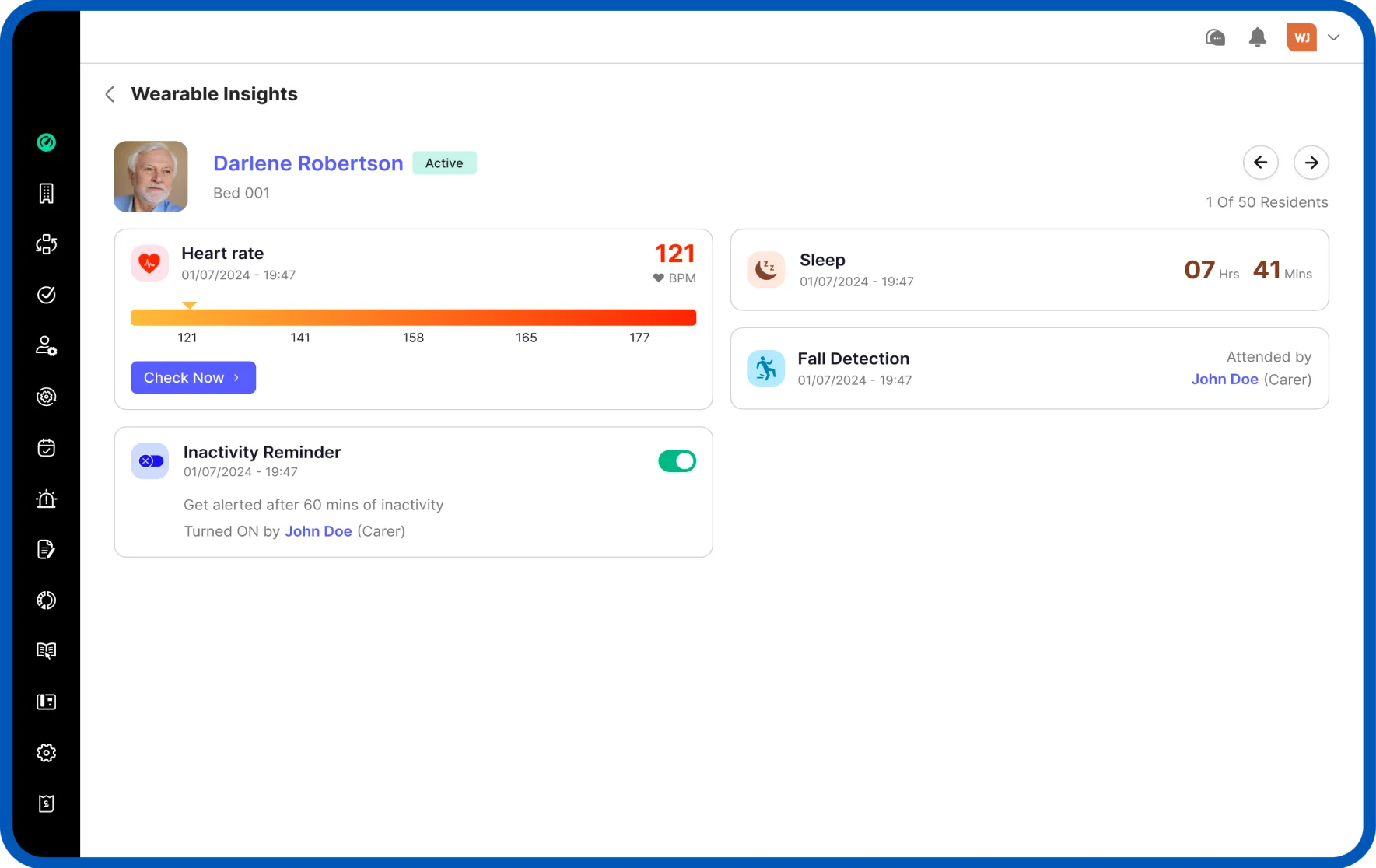Click the dashboard gauge icon in sidebar

[47, 142]
